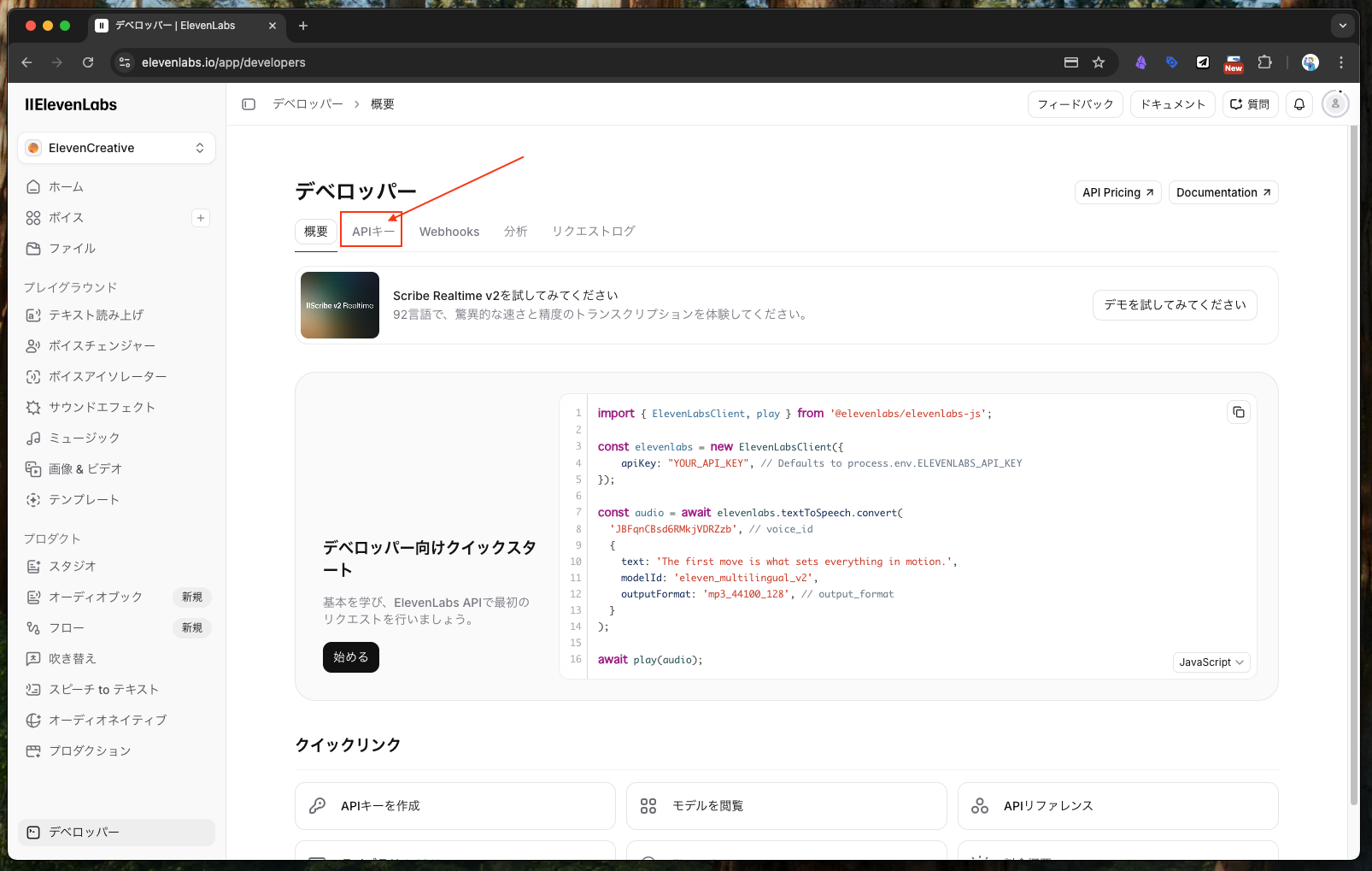Open the JavaScript language dropdown
The height and width of the screenshot is (871, 1372).
click(1211, 662)
